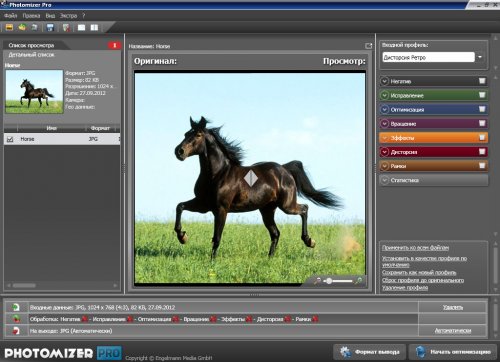Screen dimensions: 500x362
Task: Expand the Статистика section chevron
Action: 385,180
